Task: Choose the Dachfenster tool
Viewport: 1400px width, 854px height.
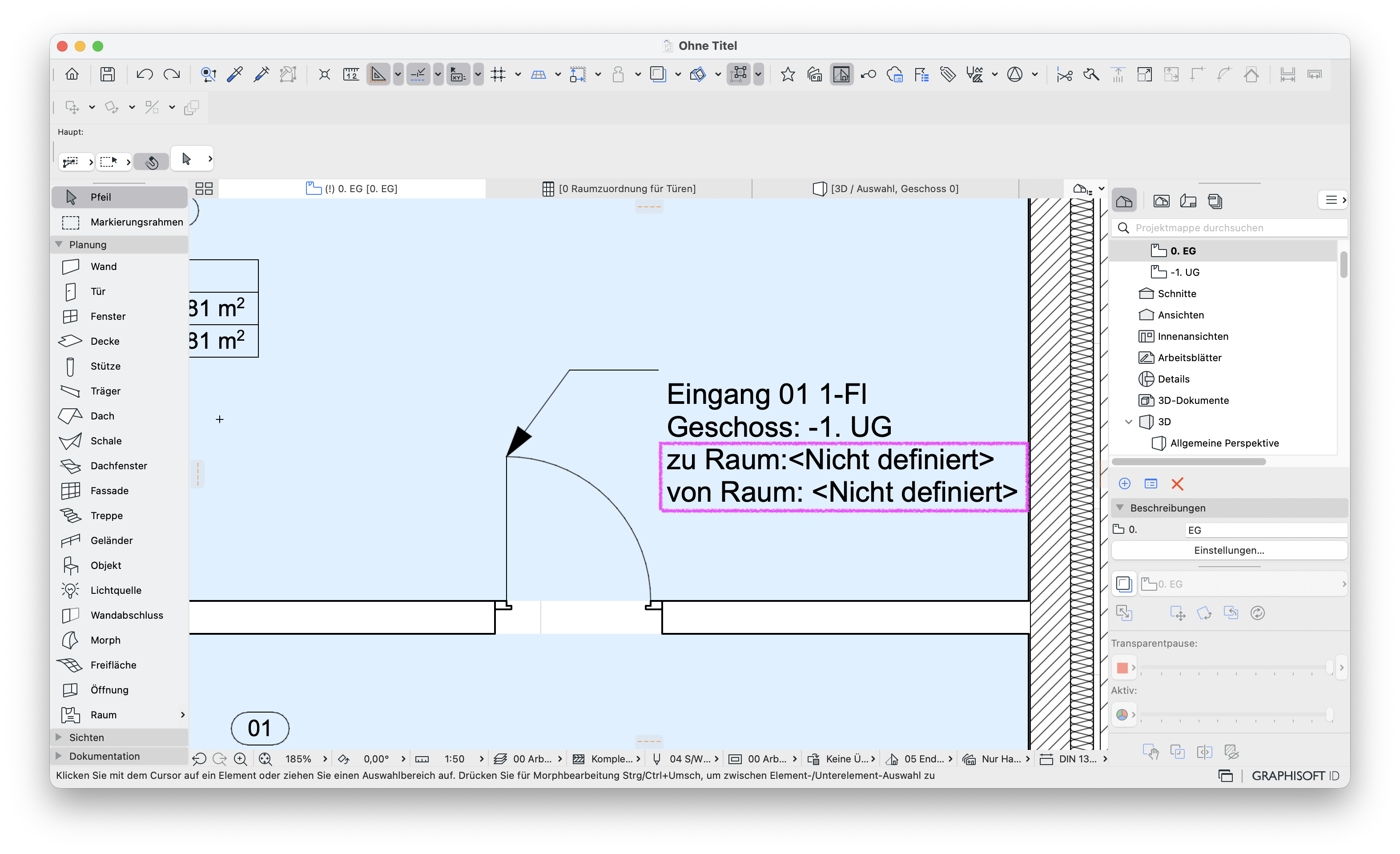Action: point(119,465)
